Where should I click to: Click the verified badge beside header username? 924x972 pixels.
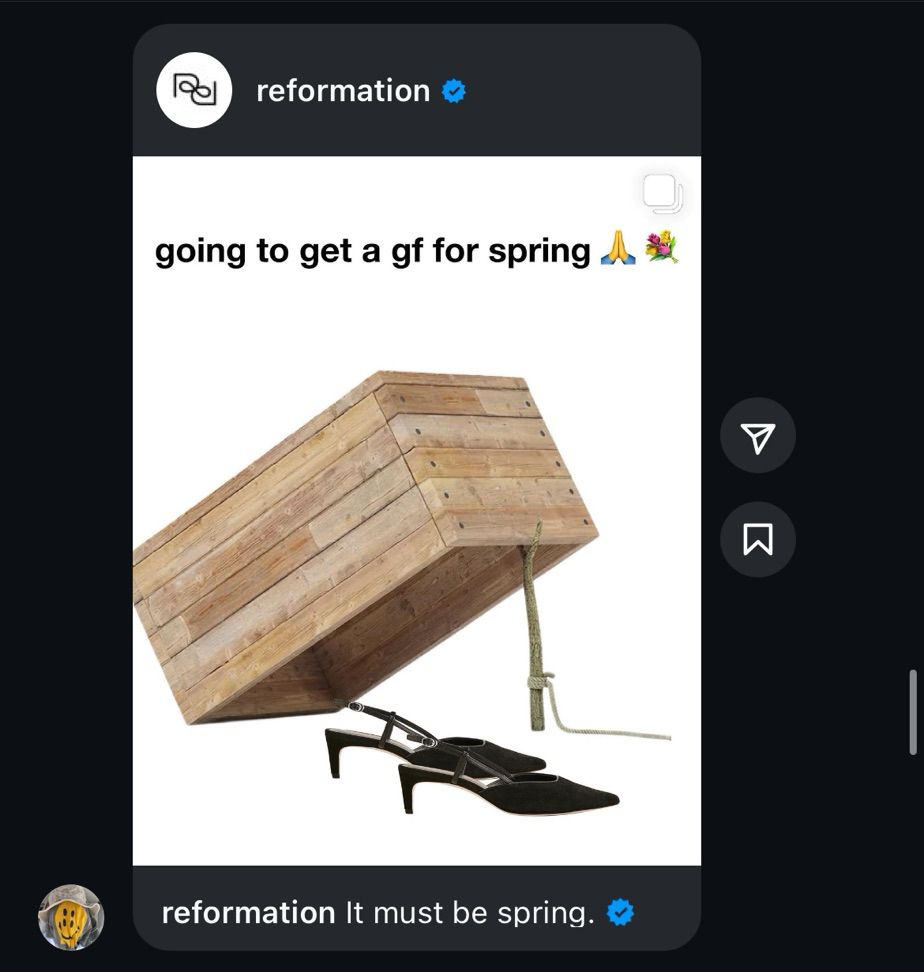[x=454, y=91]
